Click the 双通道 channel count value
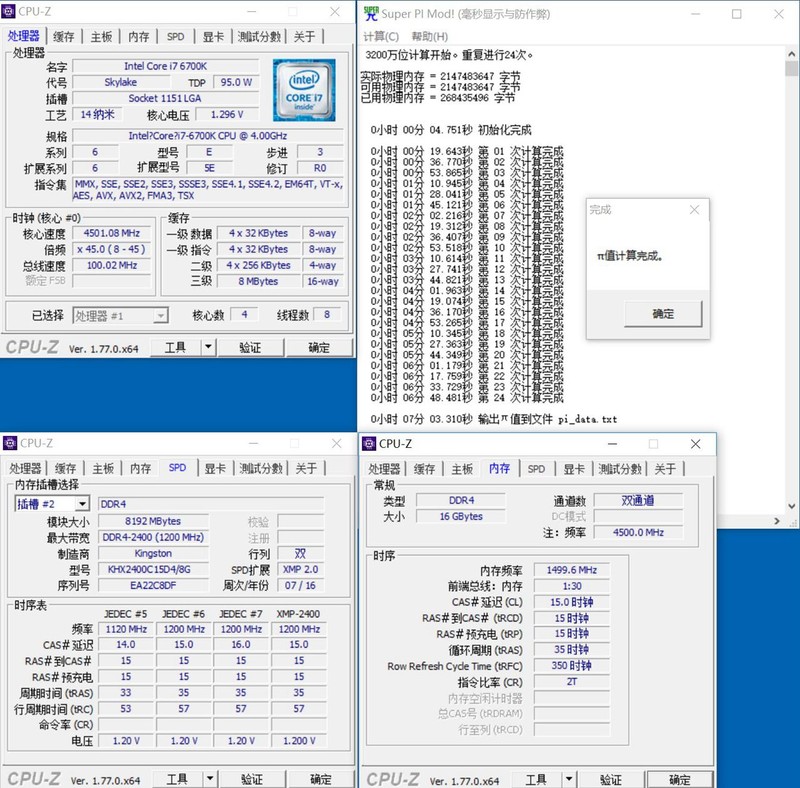800x788 pixels. 638,500
